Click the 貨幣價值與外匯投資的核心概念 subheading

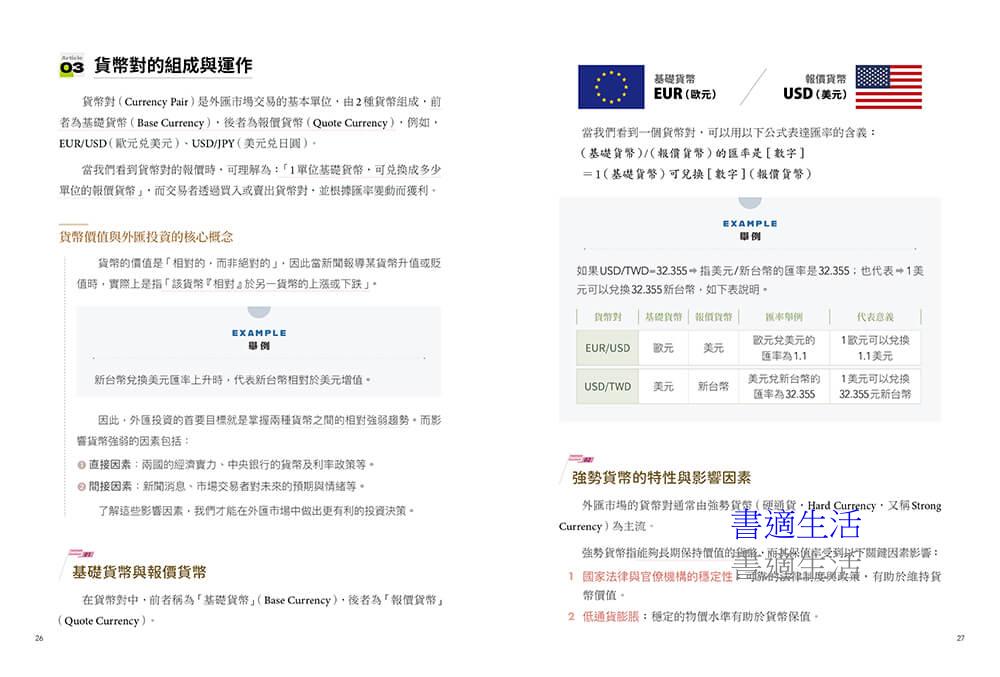[x=146, y=237]
